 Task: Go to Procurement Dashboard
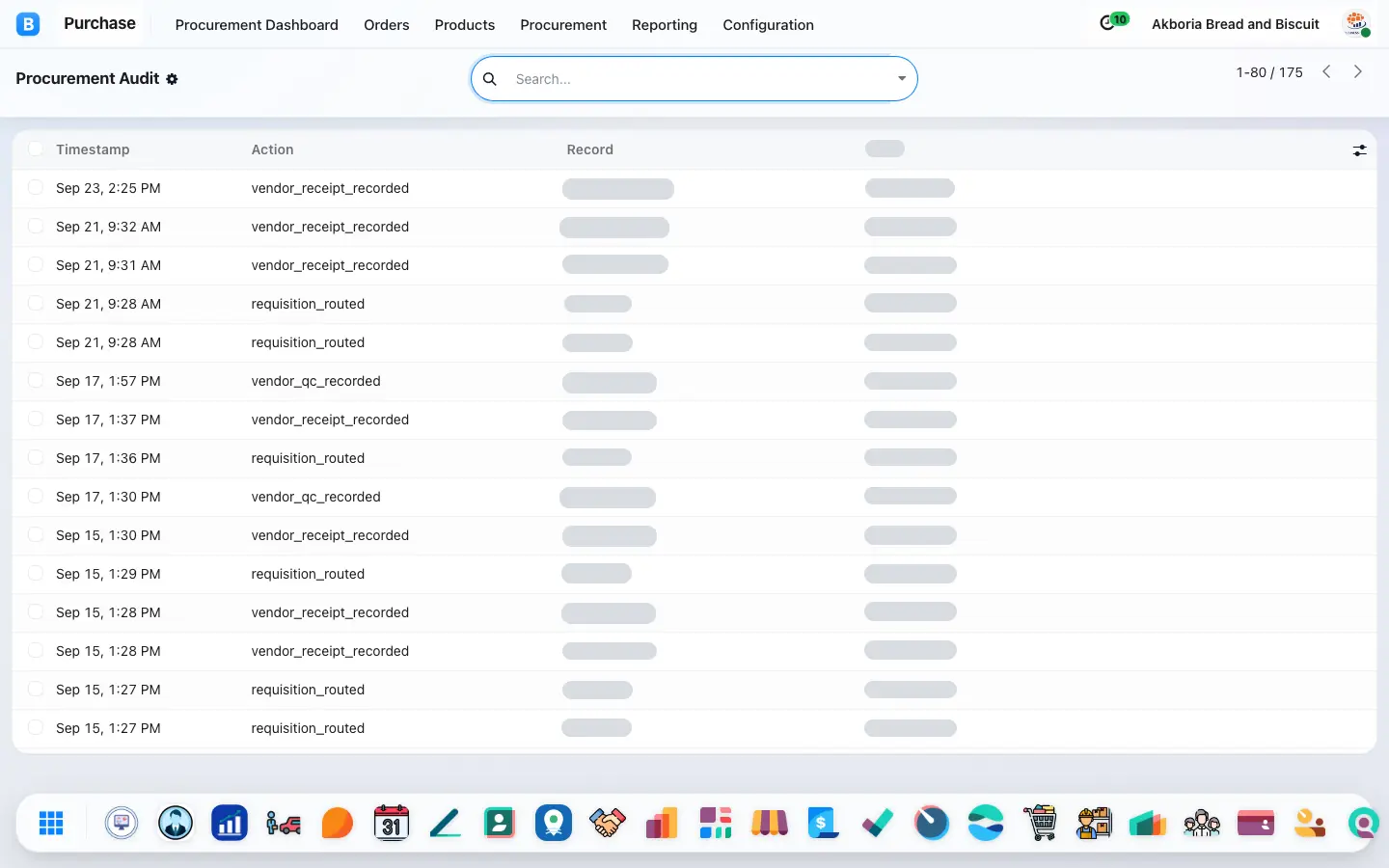[x=257, y=25]
